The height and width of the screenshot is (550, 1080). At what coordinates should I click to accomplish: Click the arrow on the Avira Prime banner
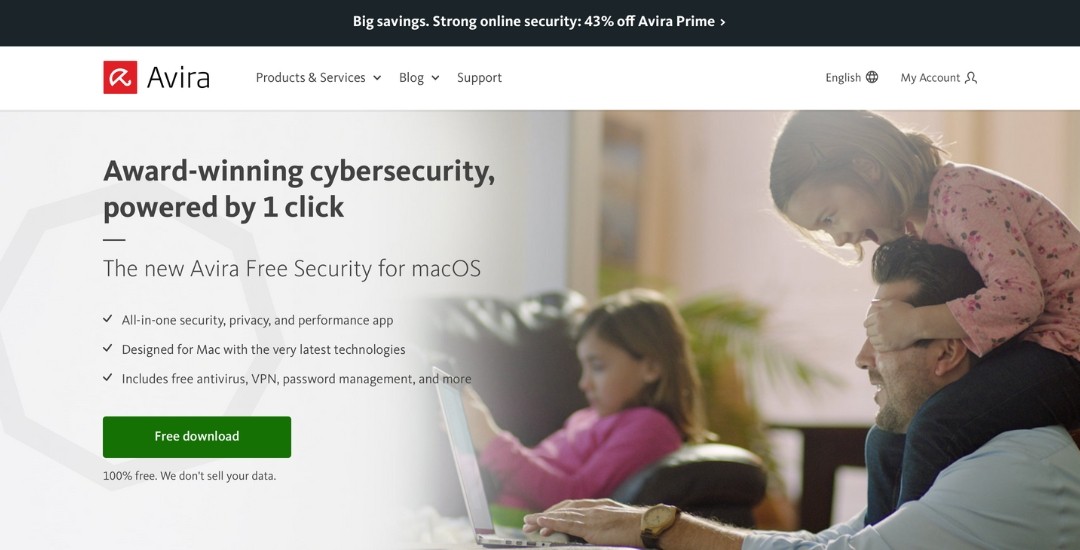coord(722,21)
